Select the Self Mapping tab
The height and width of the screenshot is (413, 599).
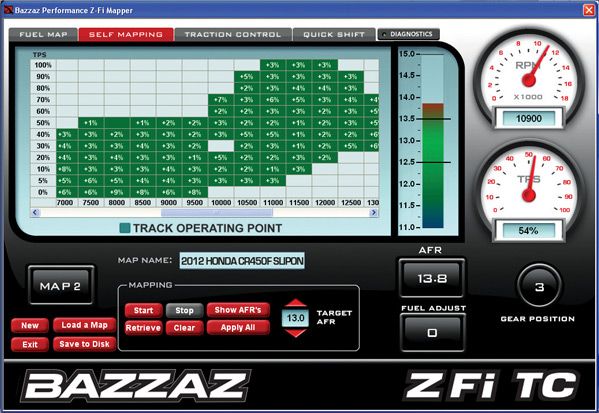point(126,34)
